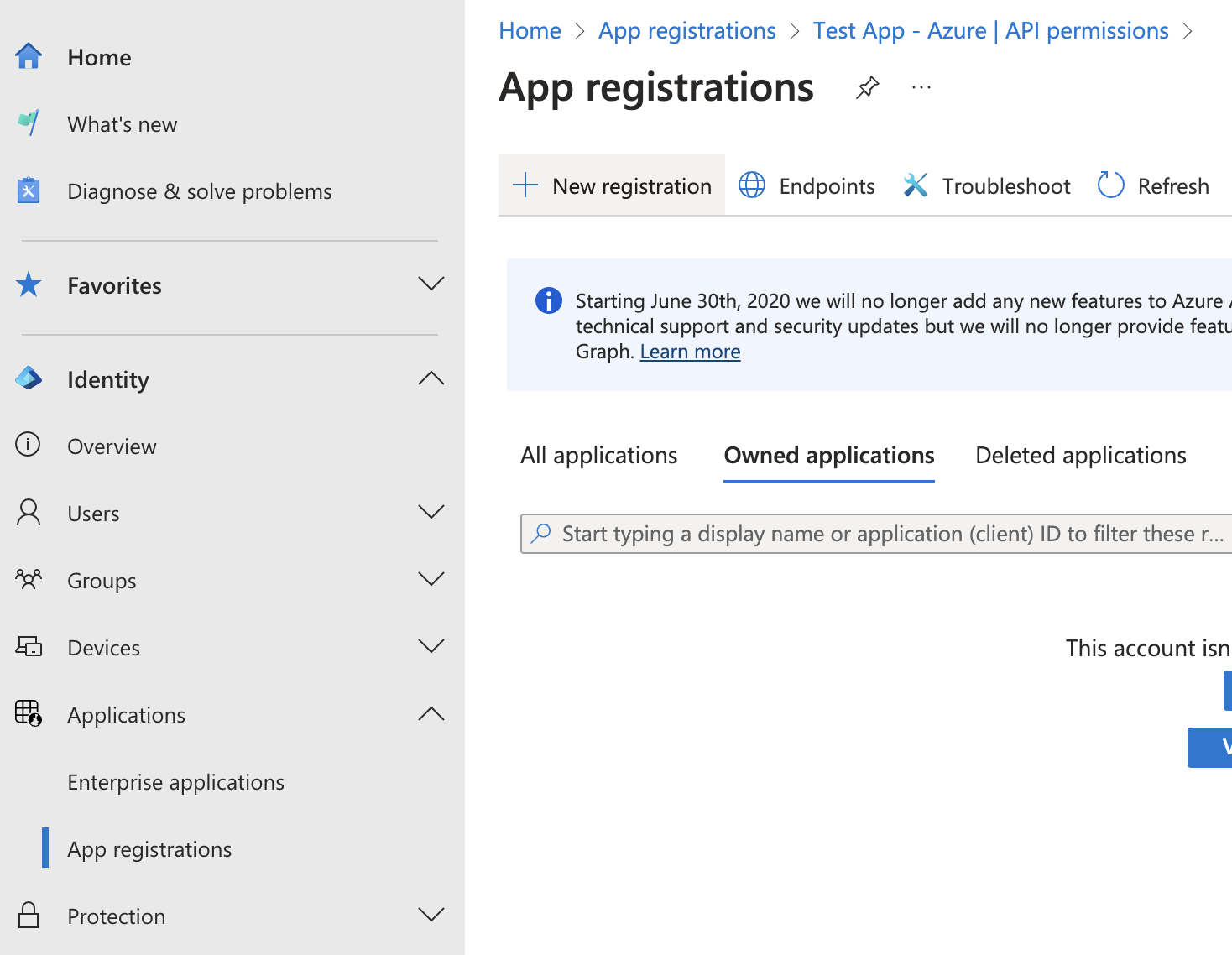Open Diagnose & solve problems
This screenshot has width=1232, height=955.
[x=199, y=191]
